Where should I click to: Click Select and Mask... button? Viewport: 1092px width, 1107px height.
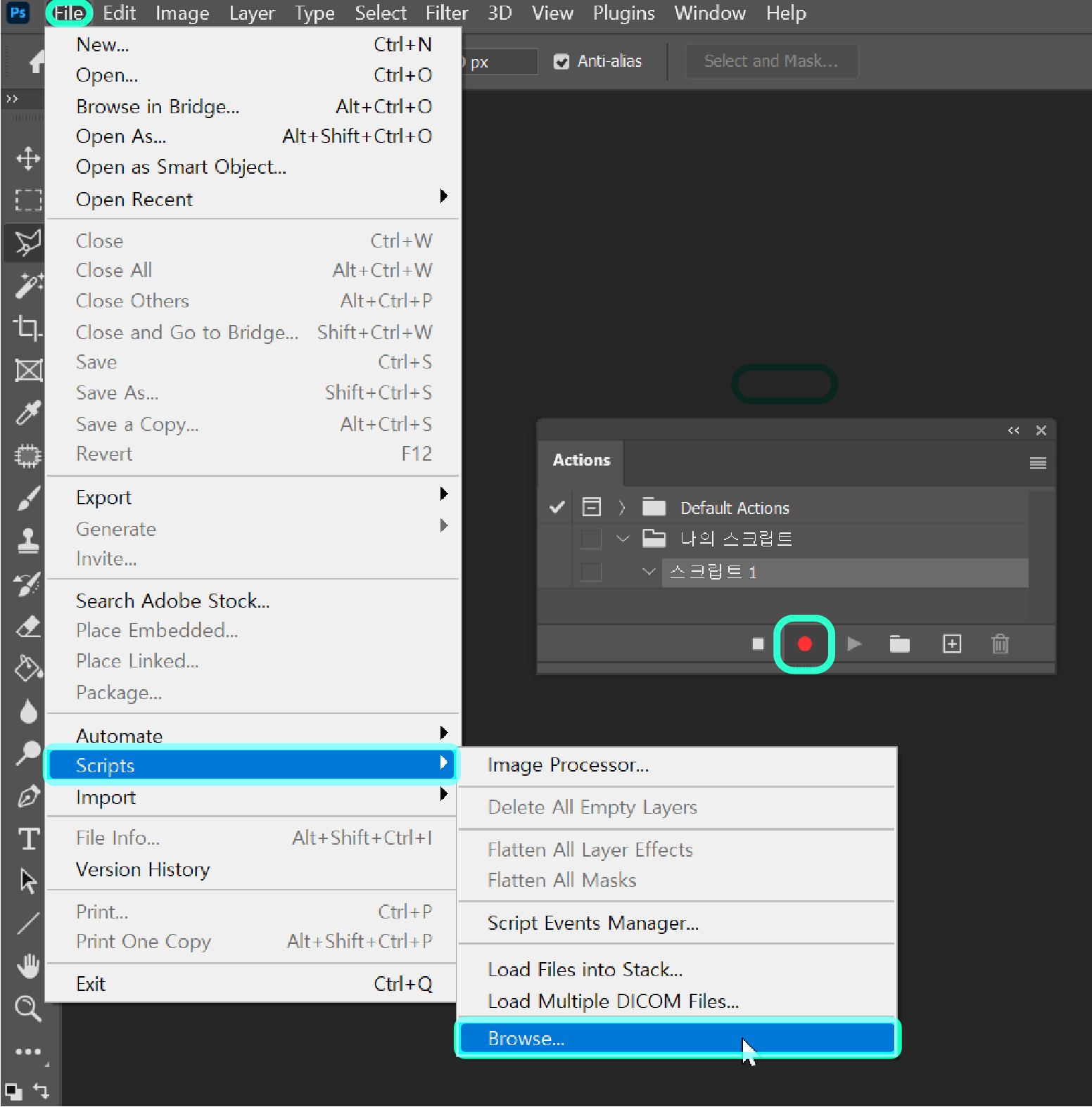coord(772,61)
